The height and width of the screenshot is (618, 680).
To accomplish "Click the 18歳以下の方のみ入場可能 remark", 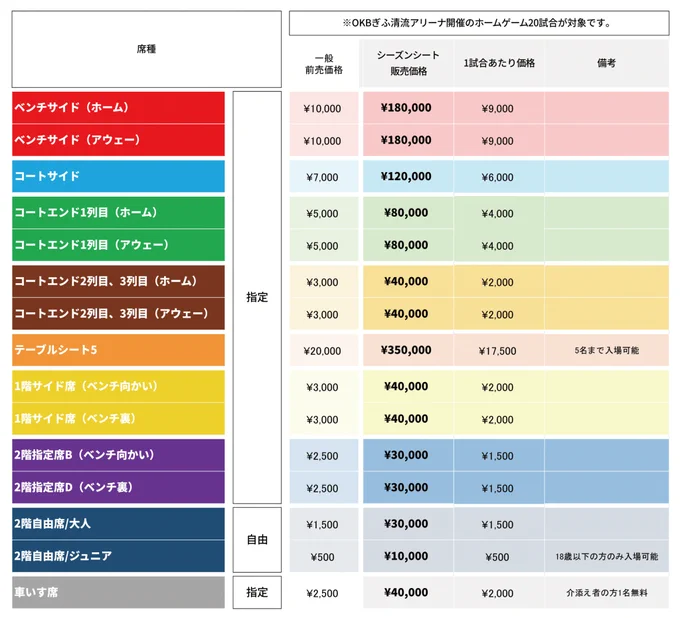I will coord(607,556).
